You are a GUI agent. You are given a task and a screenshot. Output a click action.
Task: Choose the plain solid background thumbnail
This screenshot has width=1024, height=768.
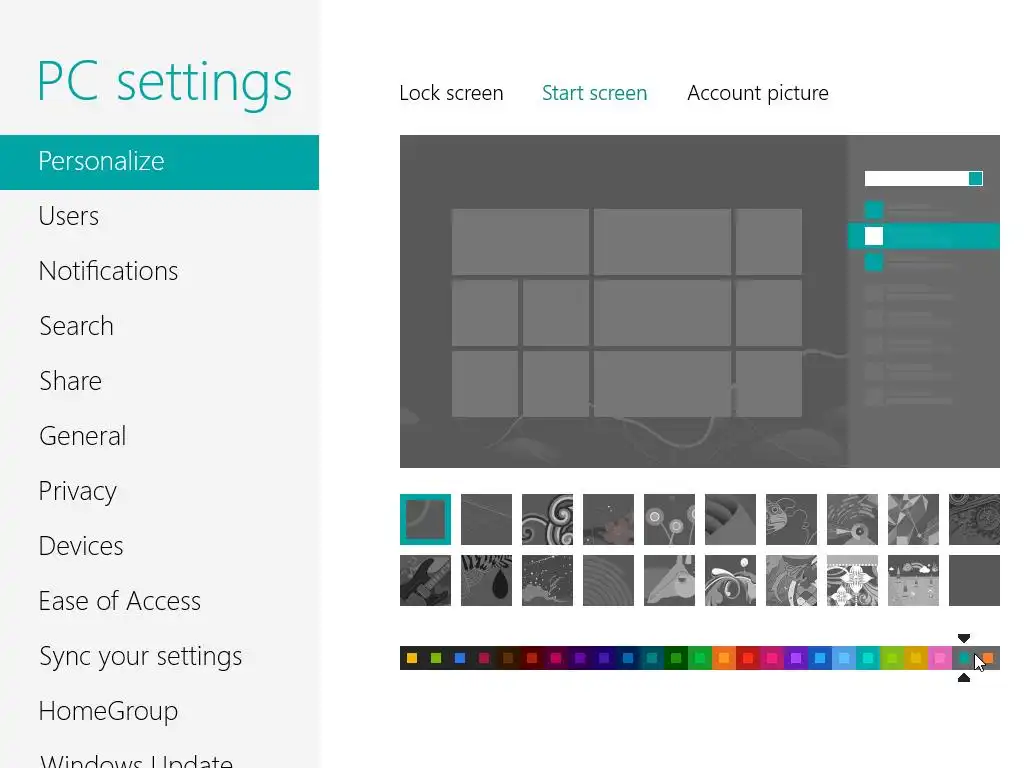click(x=974, y=581)
